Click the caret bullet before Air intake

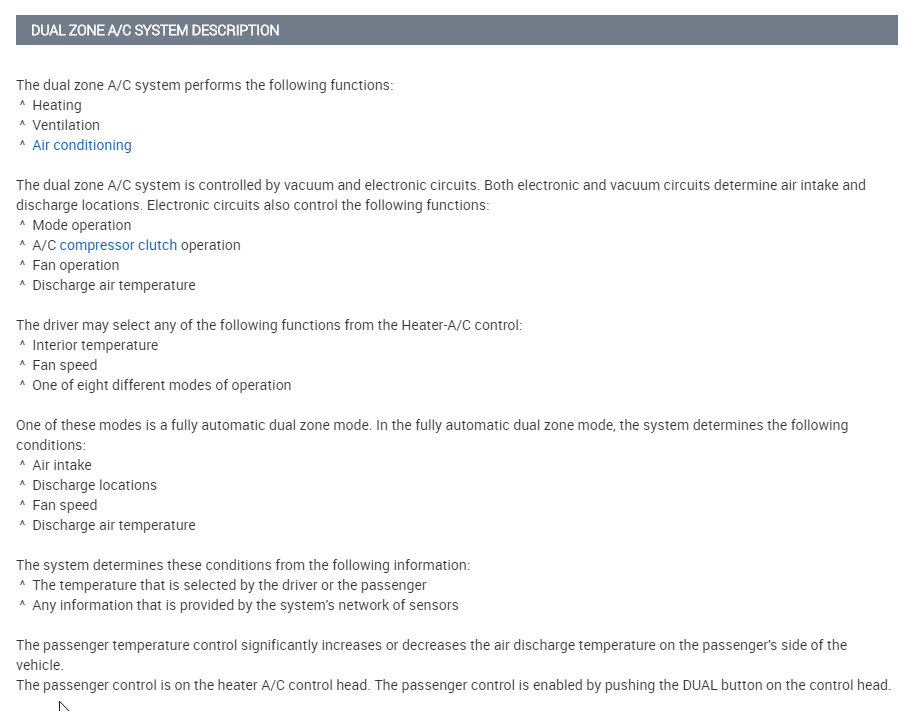22,464
